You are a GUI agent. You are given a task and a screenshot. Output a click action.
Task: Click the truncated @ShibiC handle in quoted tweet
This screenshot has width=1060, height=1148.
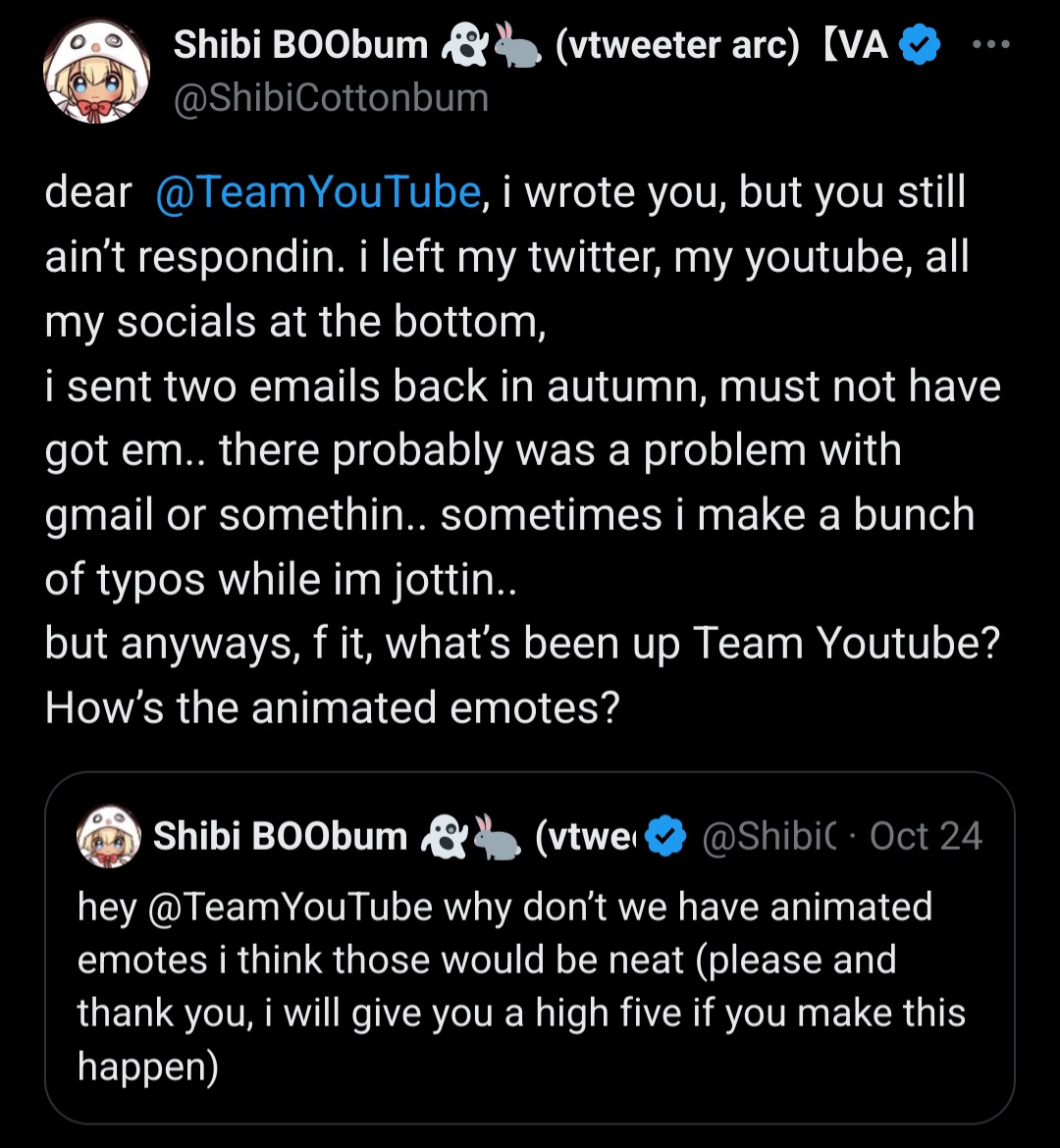[x=768, y=836]
